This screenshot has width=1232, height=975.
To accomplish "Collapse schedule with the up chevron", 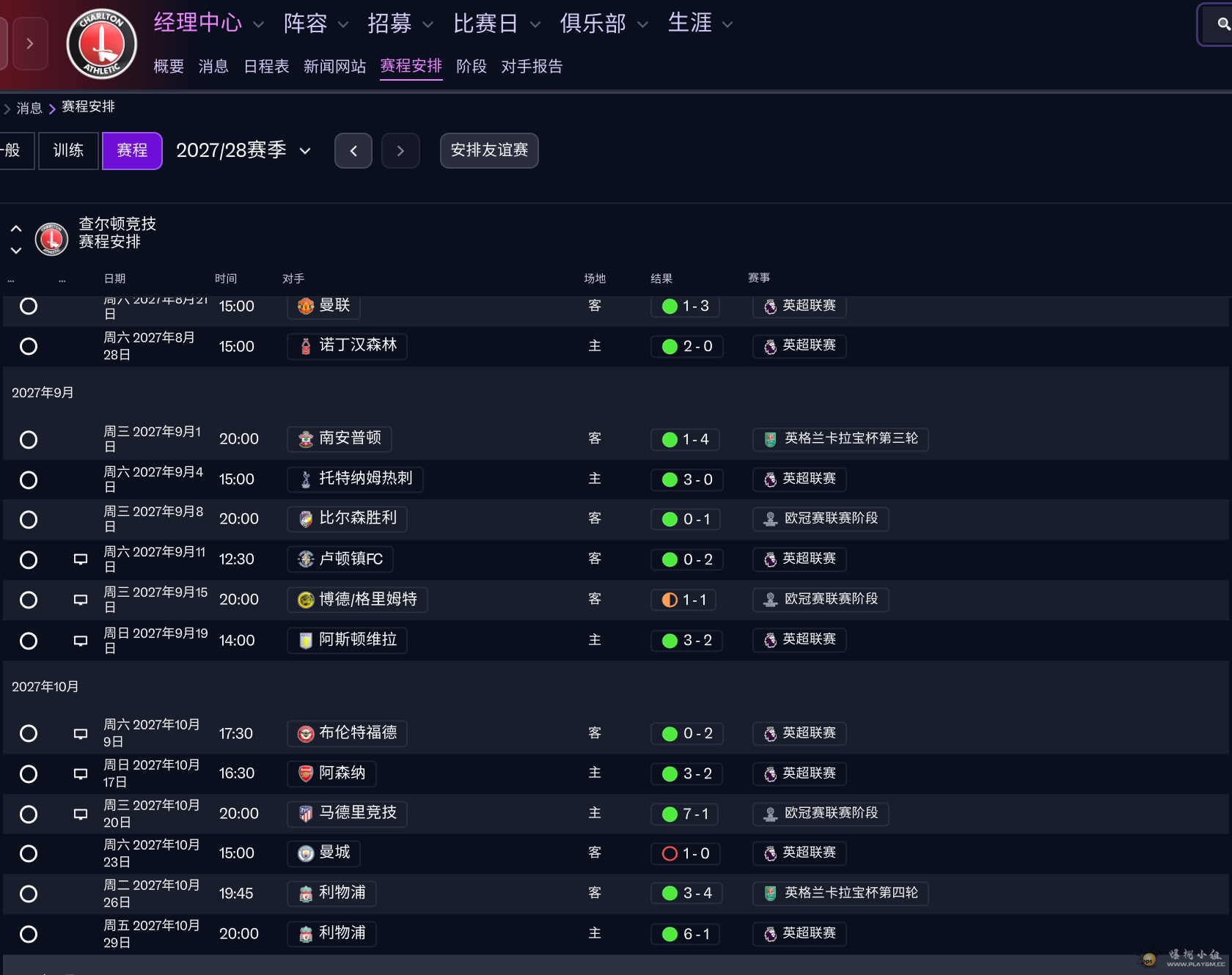I will point(16,229).
